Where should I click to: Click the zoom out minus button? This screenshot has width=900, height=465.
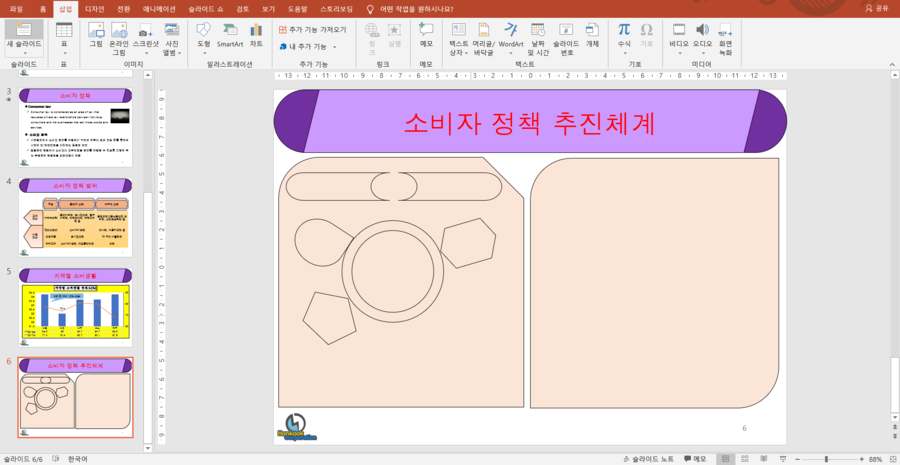[x=796, y=459]
